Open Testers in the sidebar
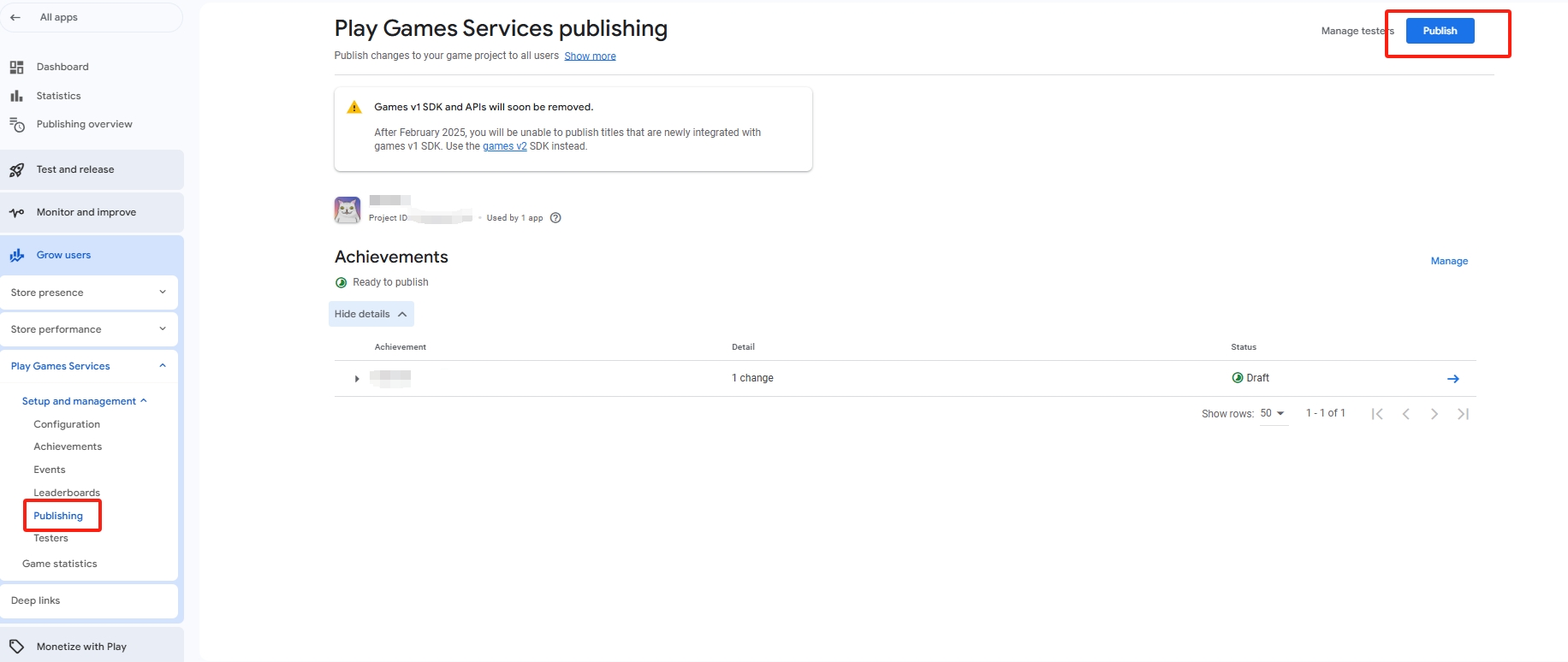 click(x=50, y=538)
